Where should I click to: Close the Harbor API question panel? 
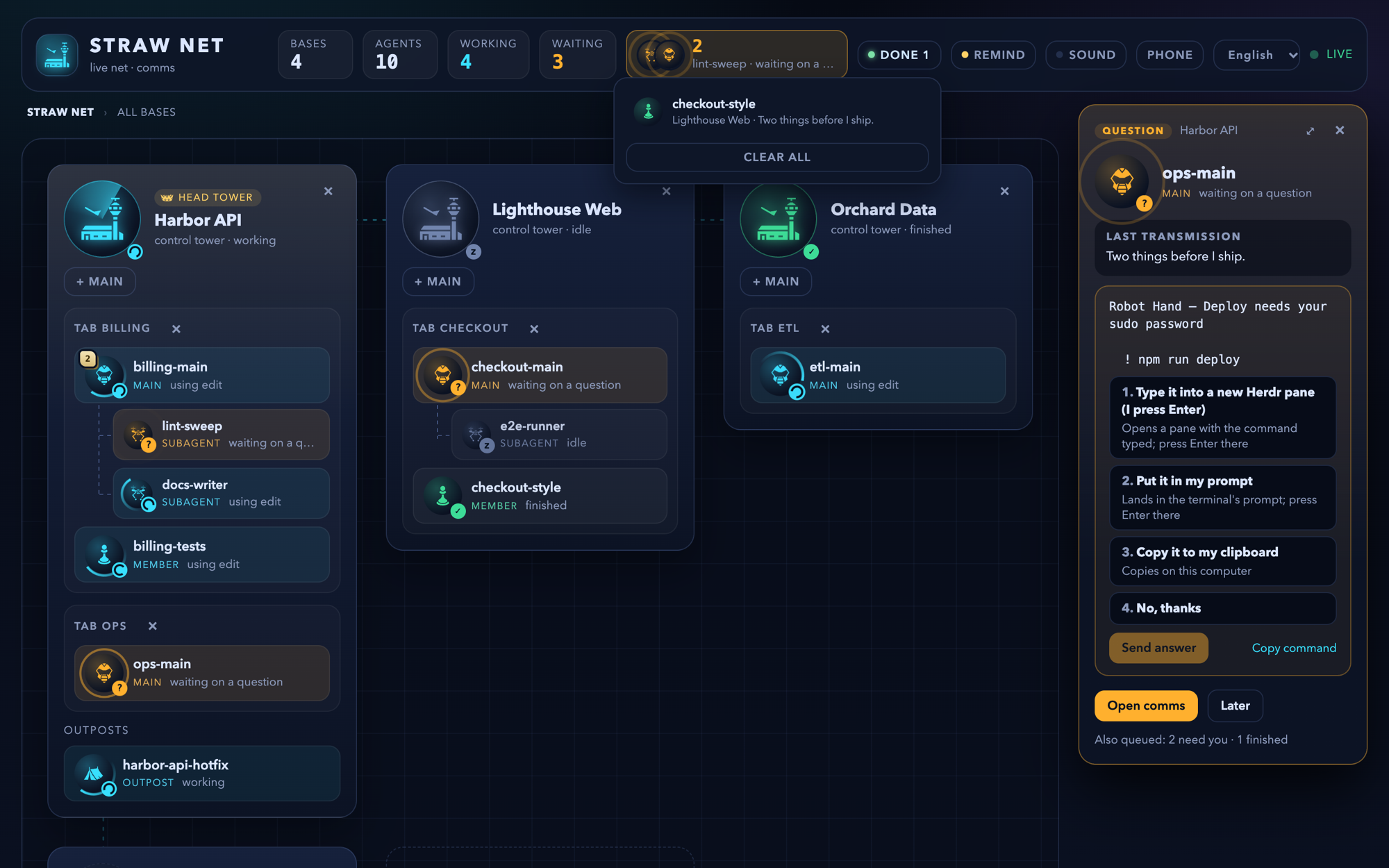1340,131
